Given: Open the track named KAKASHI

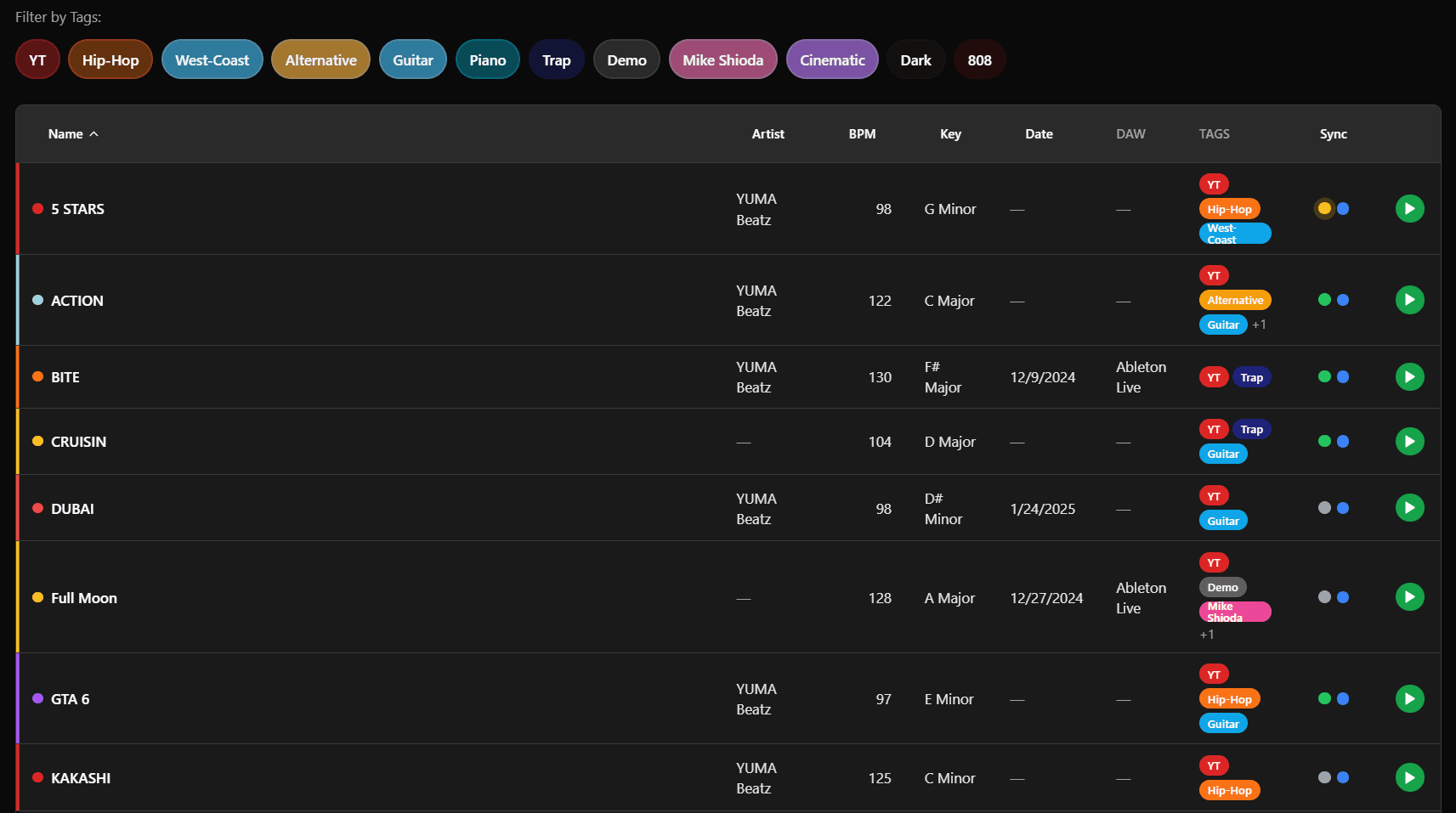Looking at the screenshot, I should 81,778.
